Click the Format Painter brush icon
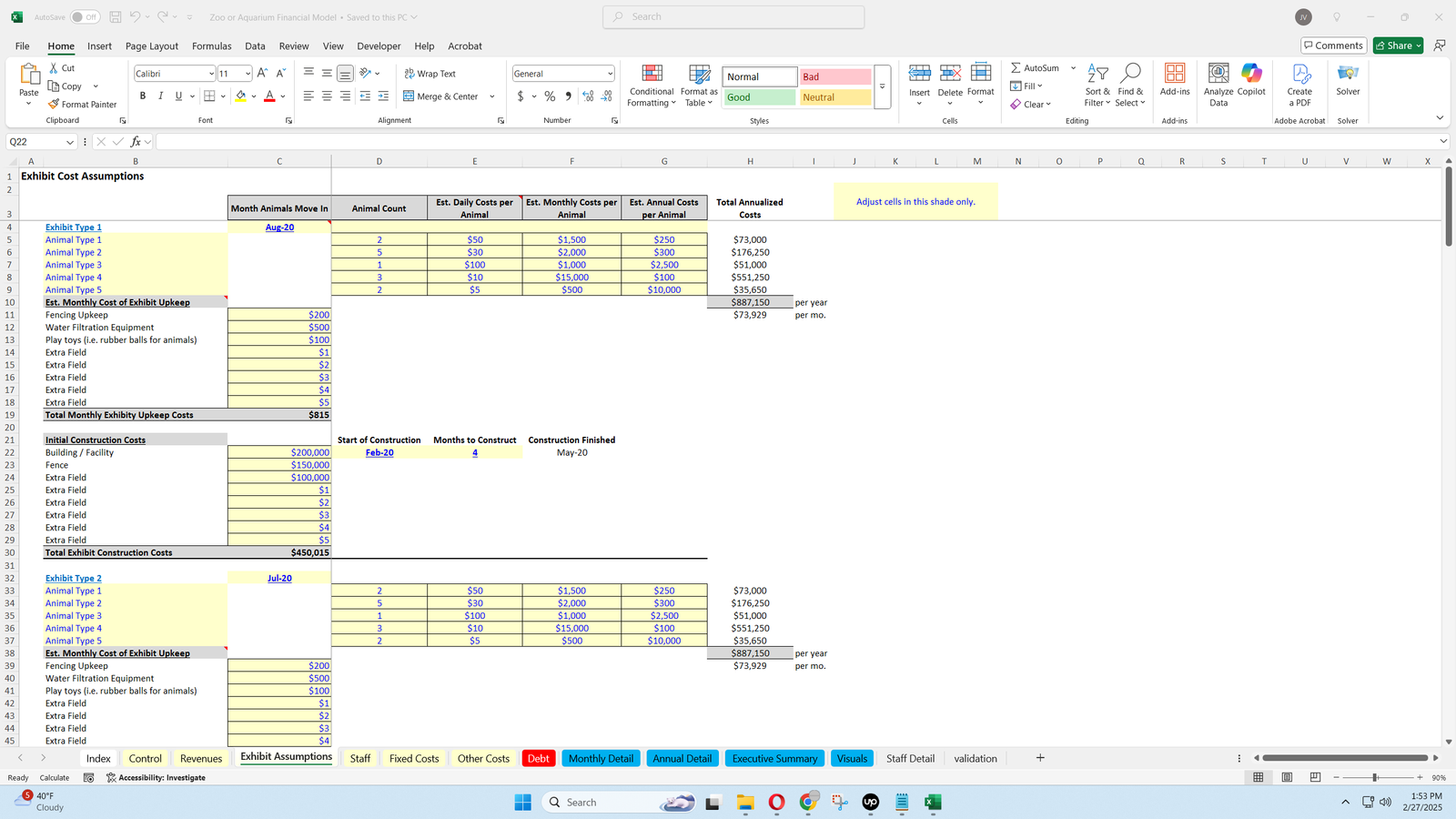Screen dimensions: 1456x819 [55, 105]
